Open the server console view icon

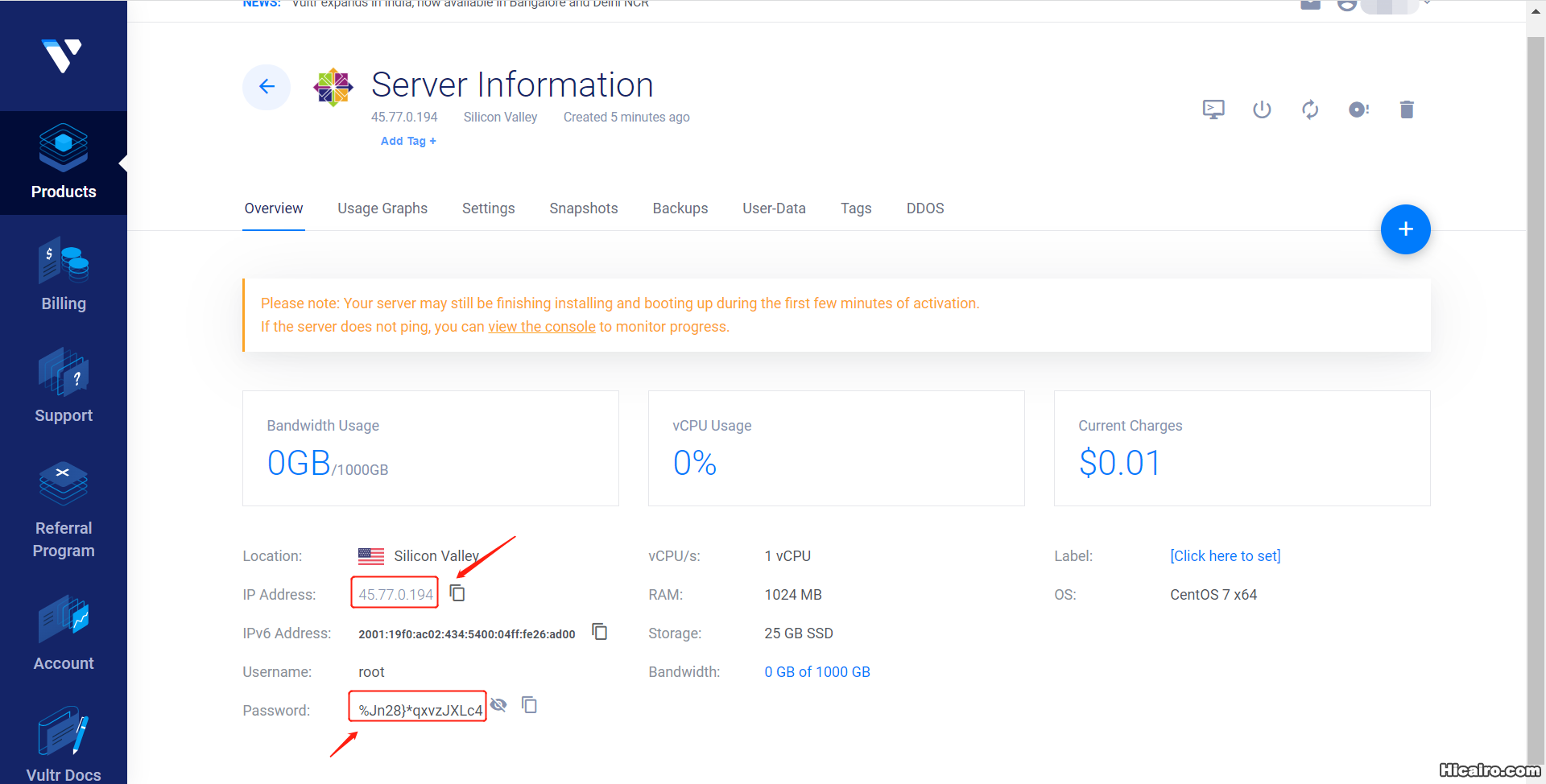[x=1213, y=109]
